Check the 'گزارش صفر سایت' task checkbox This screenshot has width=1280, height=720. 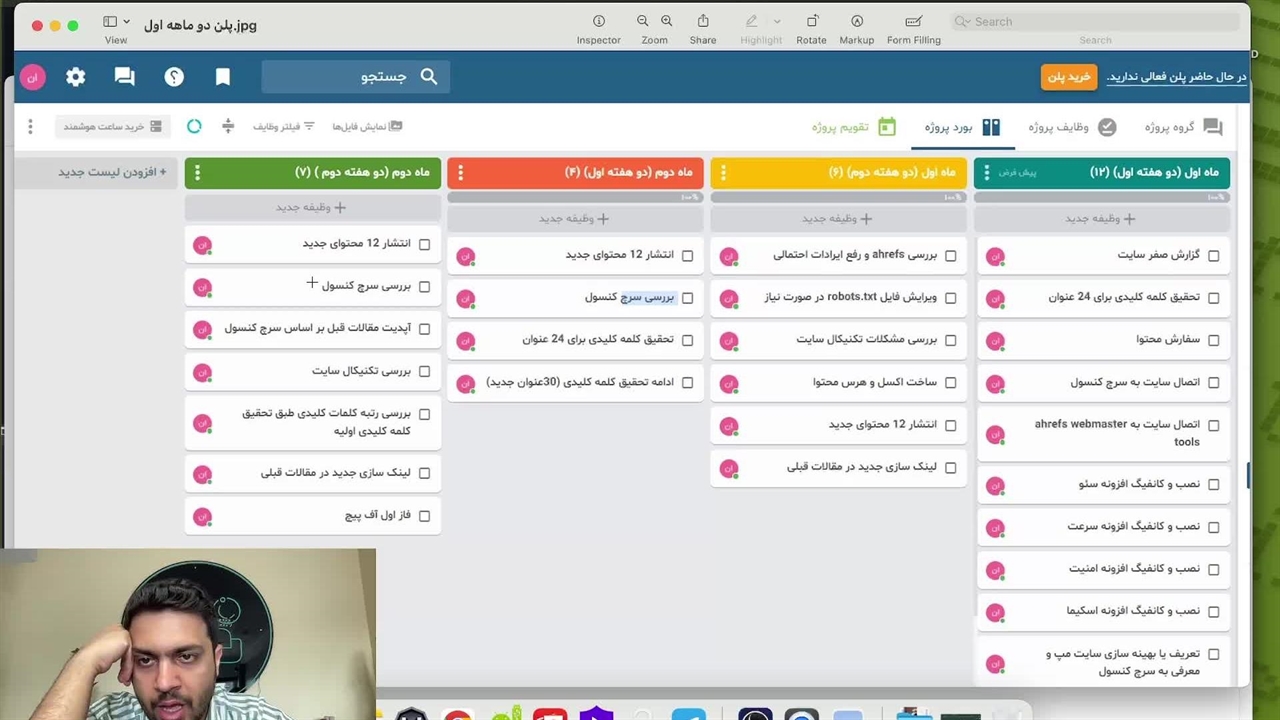tap(1213, 255)
